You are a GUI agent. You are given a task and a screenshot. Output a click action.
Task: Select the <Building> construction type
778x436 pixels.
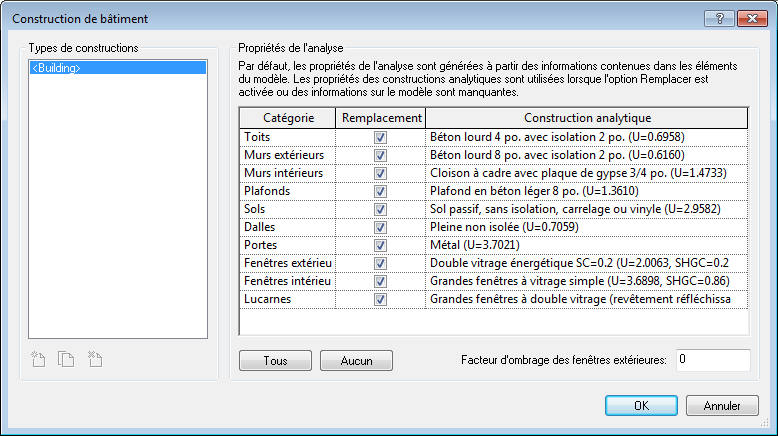pyautogui.click(x=117, y=68)
